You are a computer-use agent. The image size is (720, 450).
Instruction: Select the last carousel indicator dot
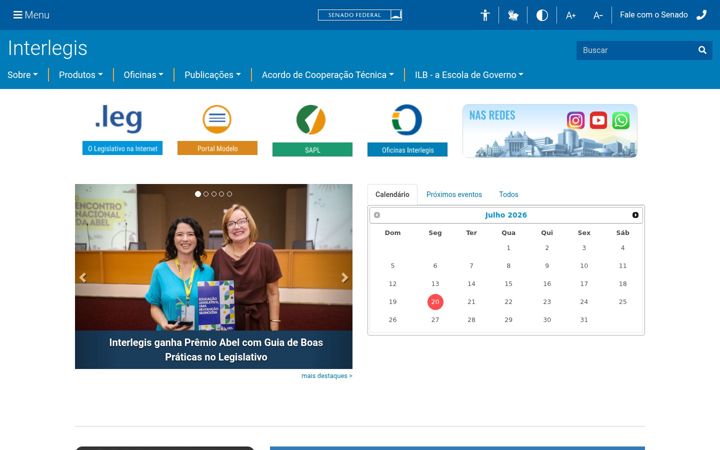coord(229,194)
